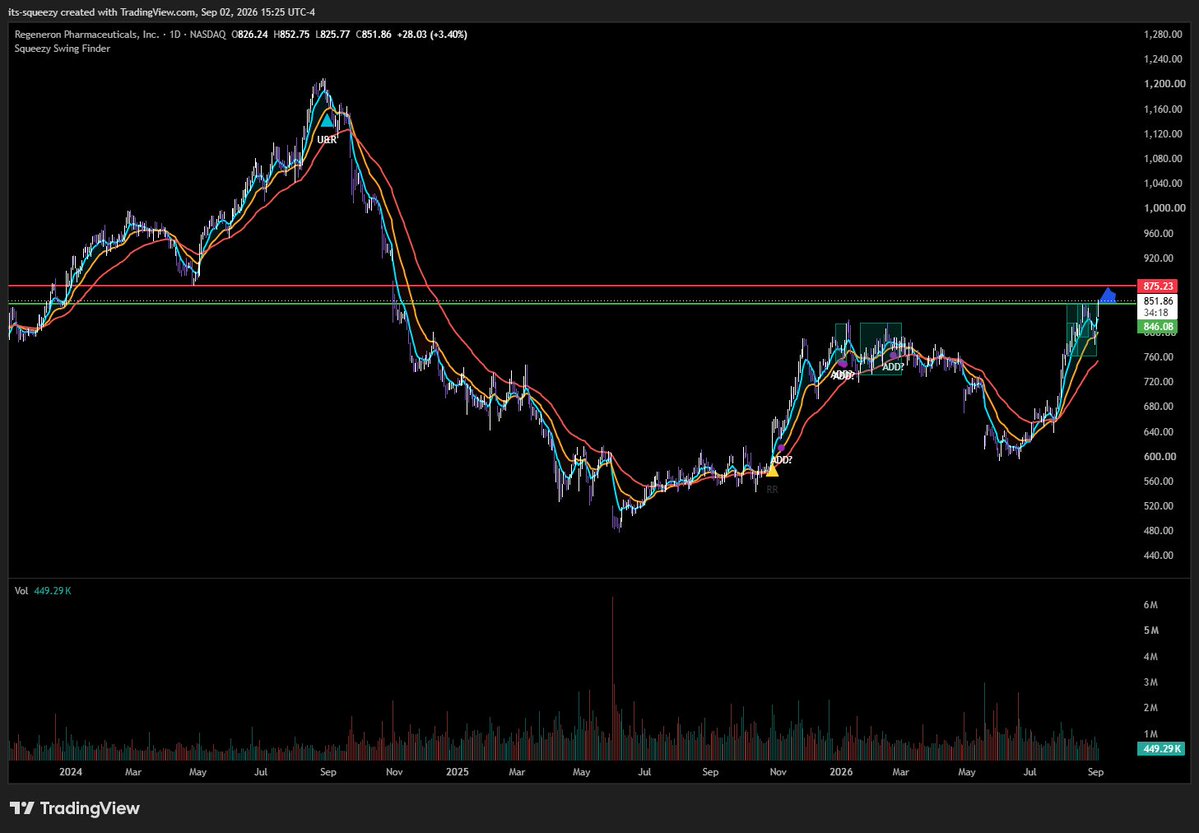Screen dimensions: 1199x833
Task: Click the O826.24 open value
Action: 251,34
